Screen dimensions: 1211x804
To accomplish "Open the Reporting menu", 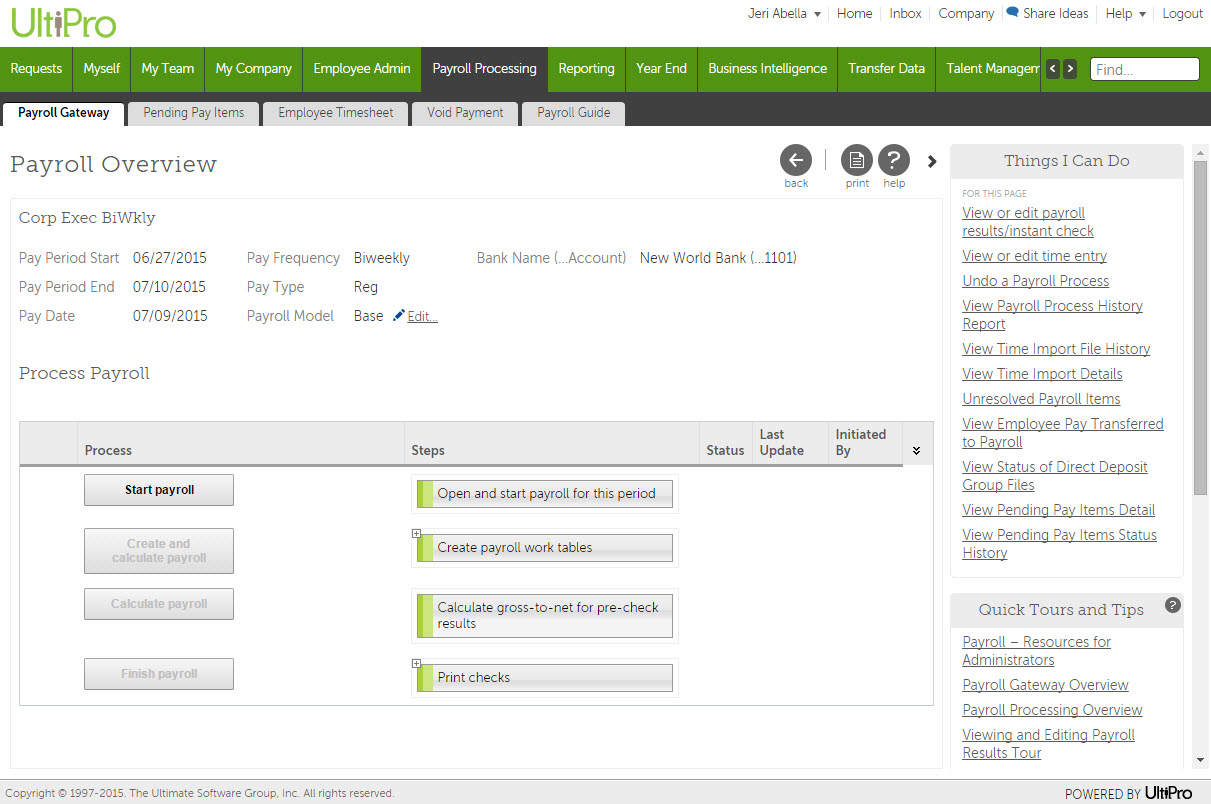I will 586,69.
